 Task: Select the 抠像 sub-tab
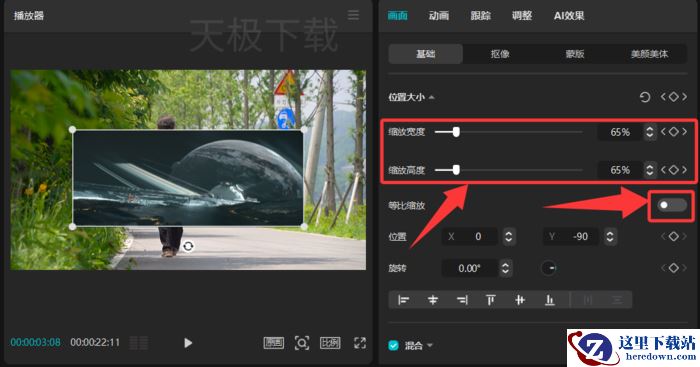(x=500, y=54)
